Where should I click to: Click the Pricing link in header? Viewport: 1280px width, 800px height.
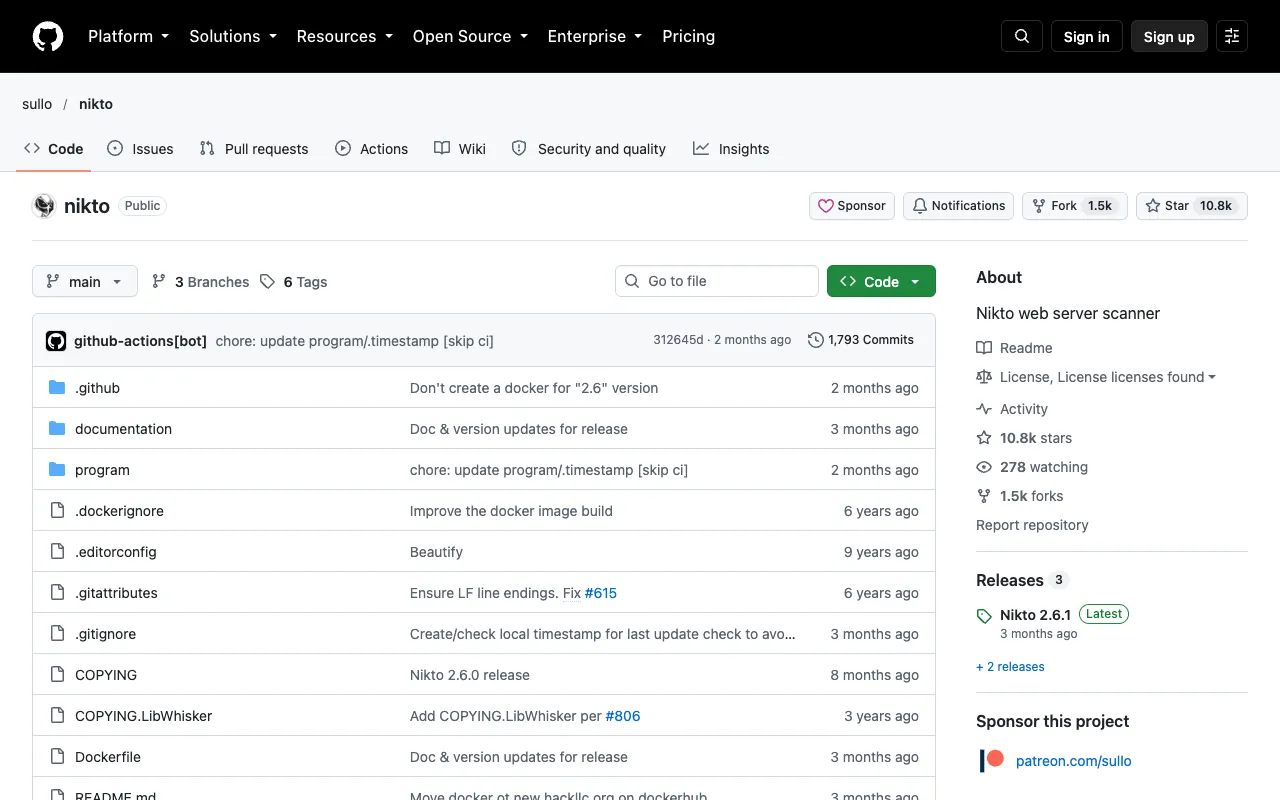[689, 36]
